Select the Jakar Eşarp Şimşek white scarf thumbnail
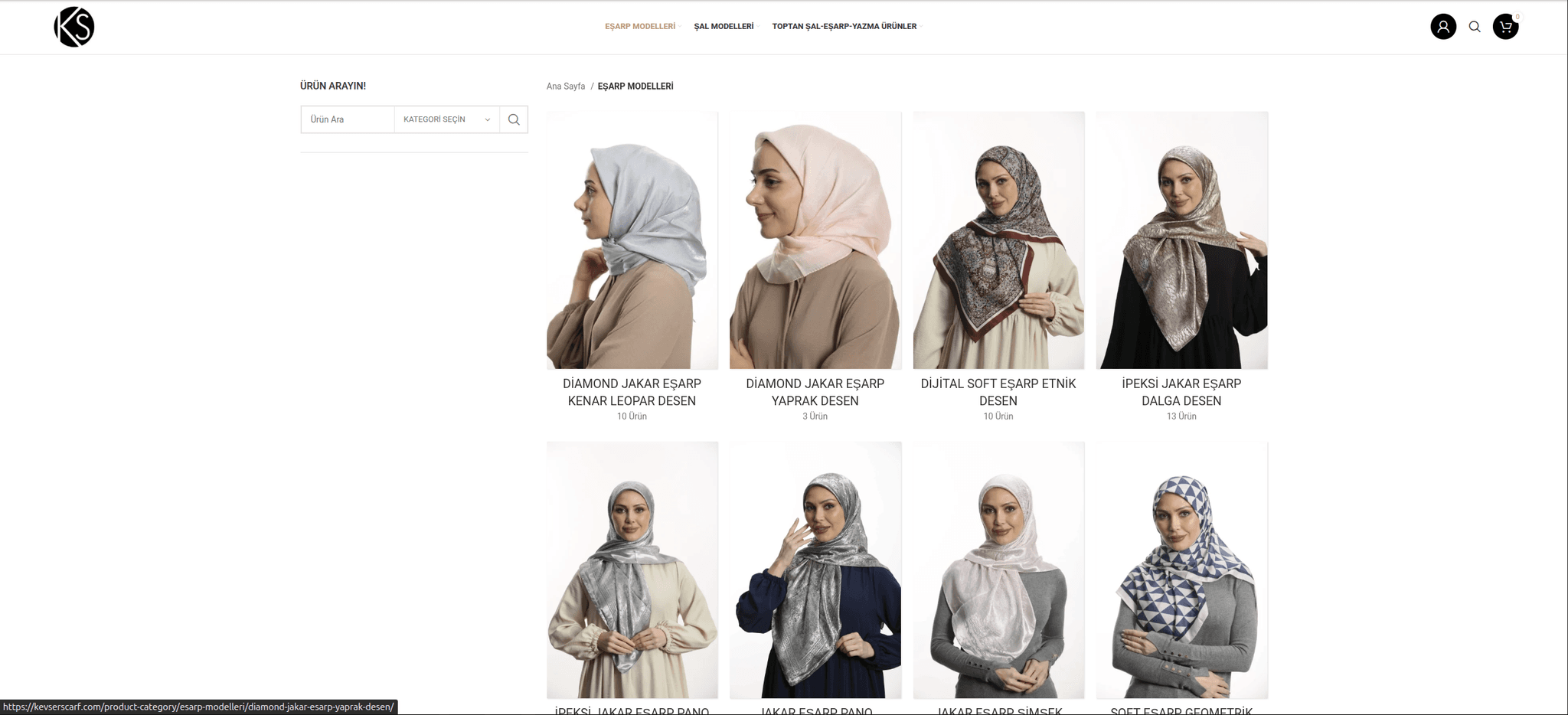This screenshot has height=715, width=1568. click(998, 570)
